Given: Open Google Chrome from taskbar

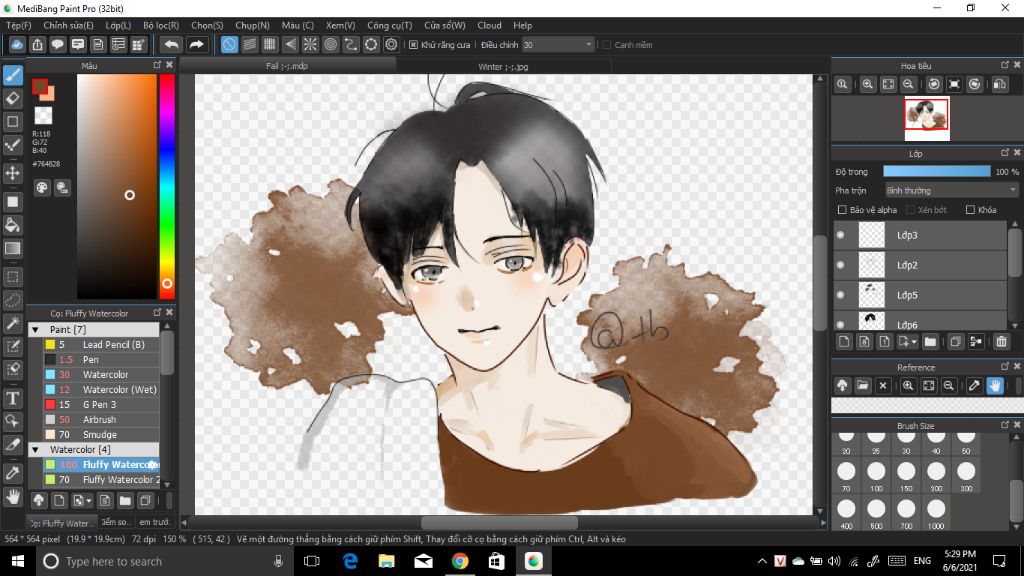Looking at the screenshot, I should pyautogui.click(x=460, y=561).
